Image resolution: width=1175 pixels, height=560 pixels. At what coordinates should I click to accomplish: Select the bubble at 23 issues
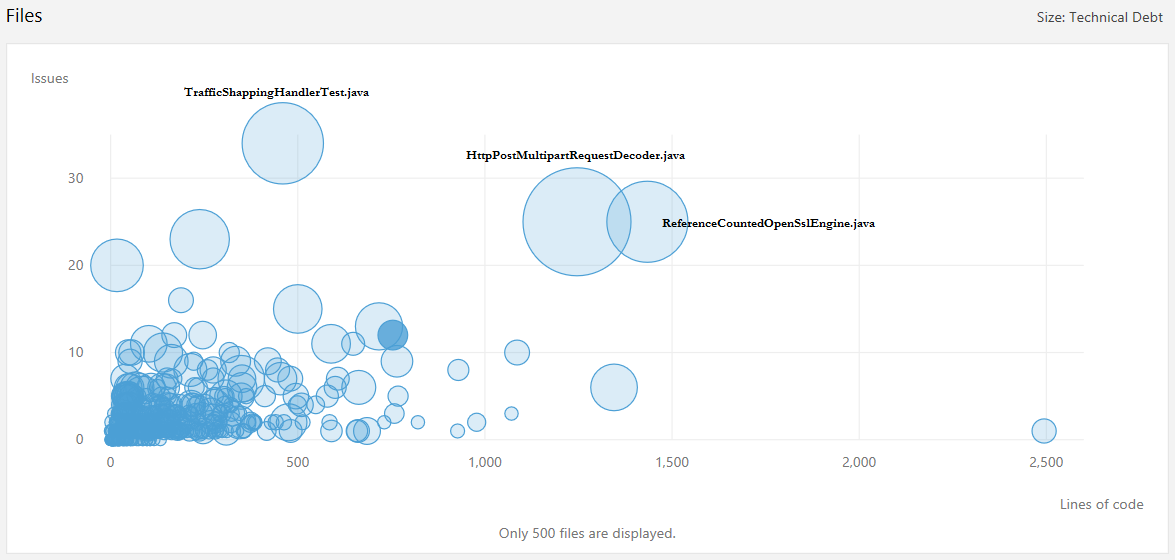(x=200, y=239)
